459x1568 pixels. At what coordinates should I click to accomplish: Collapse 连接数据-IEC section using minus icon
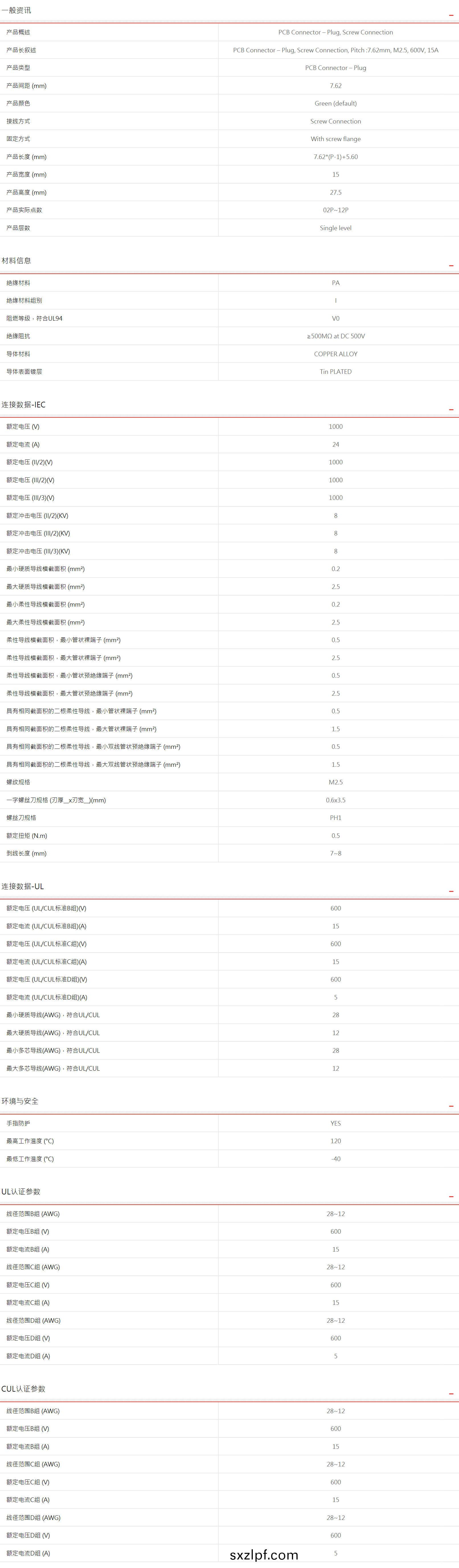coord(451,409)
